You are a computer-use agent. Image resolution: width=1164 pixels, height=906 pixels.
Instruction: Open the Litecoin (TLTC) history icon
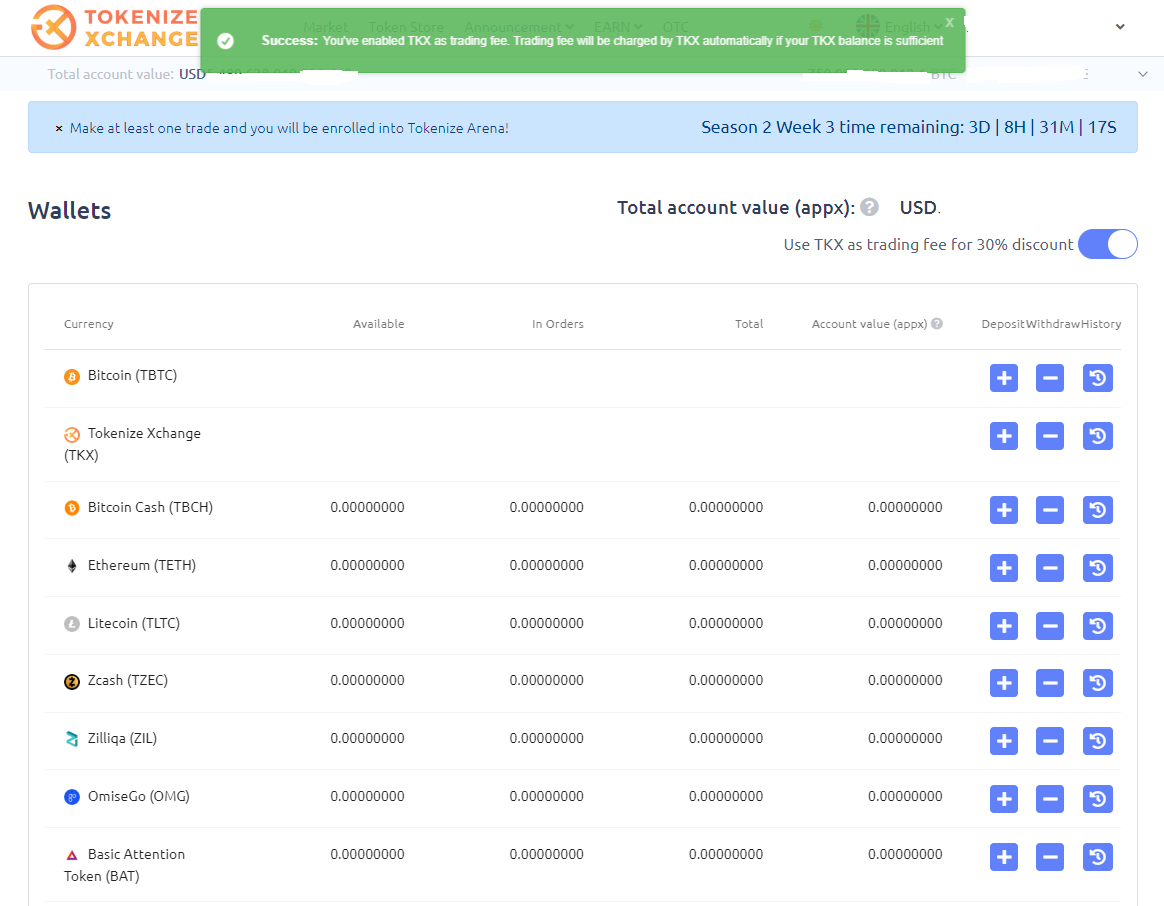(x=1098, y=626)
